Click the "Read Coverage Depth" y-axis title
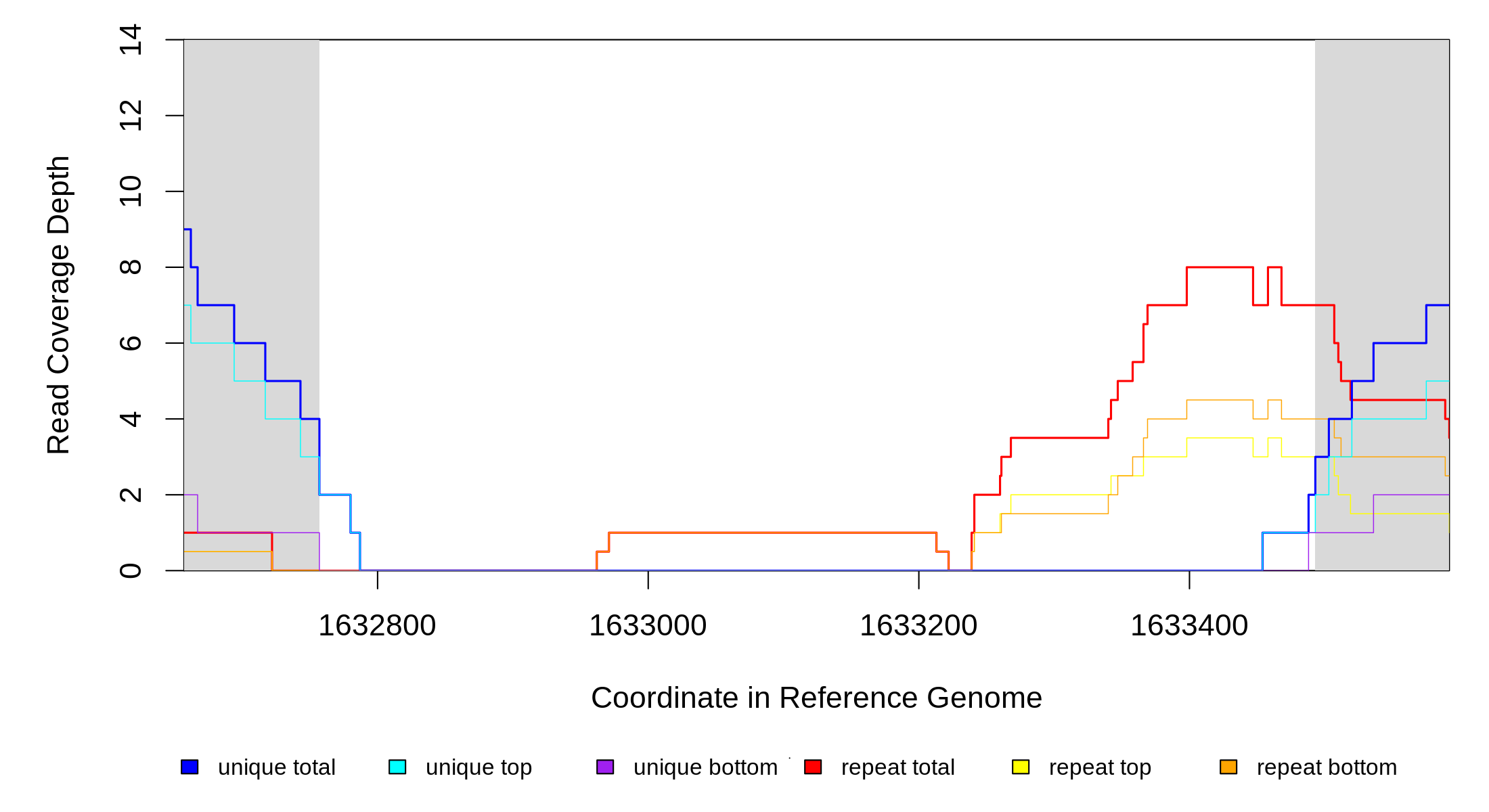Image resolution: width=1489 pixels, height=812 pixels. (59, 304)
